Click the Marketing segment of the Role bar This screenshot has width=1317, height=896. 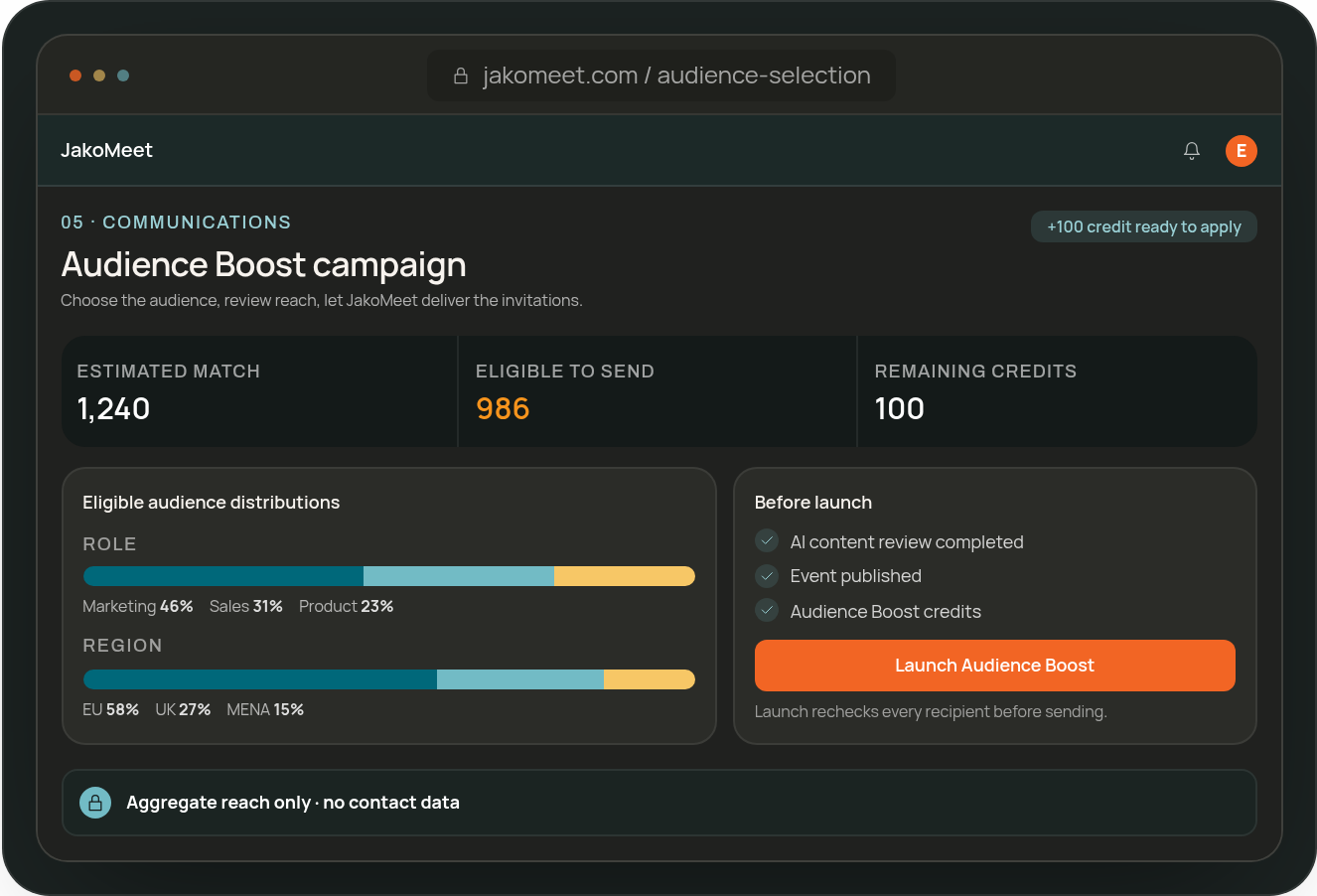coord(223,576)
